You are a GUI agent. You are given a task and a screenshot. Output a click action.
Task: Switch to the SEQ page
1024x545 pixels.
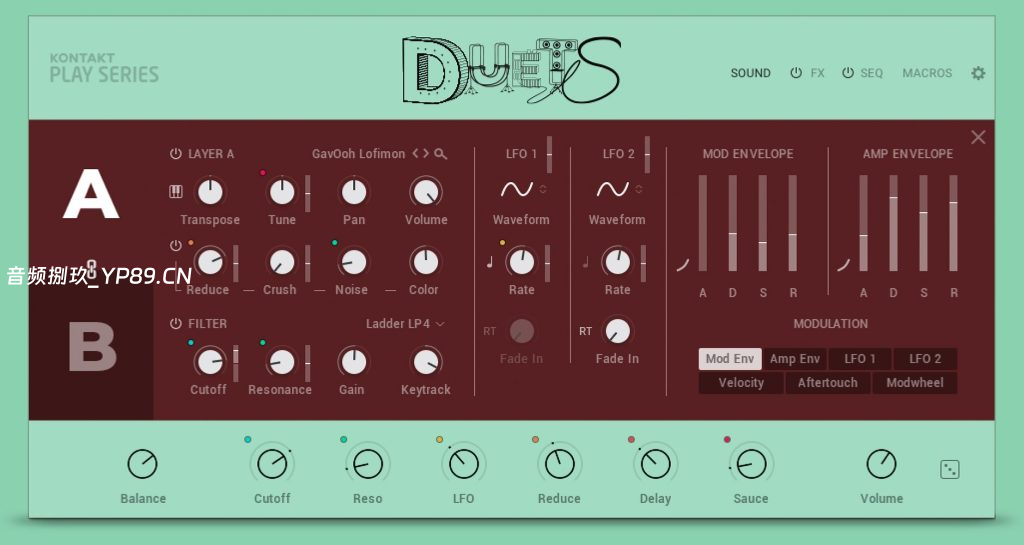(872, 73)
